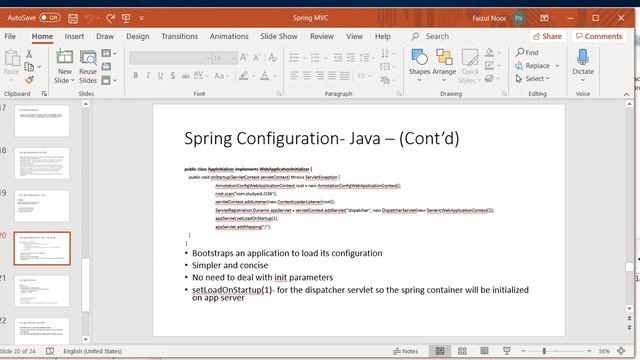Select slide 21 thumbnail
Screen dimensions: 640x360
click(x=42, y=291)
